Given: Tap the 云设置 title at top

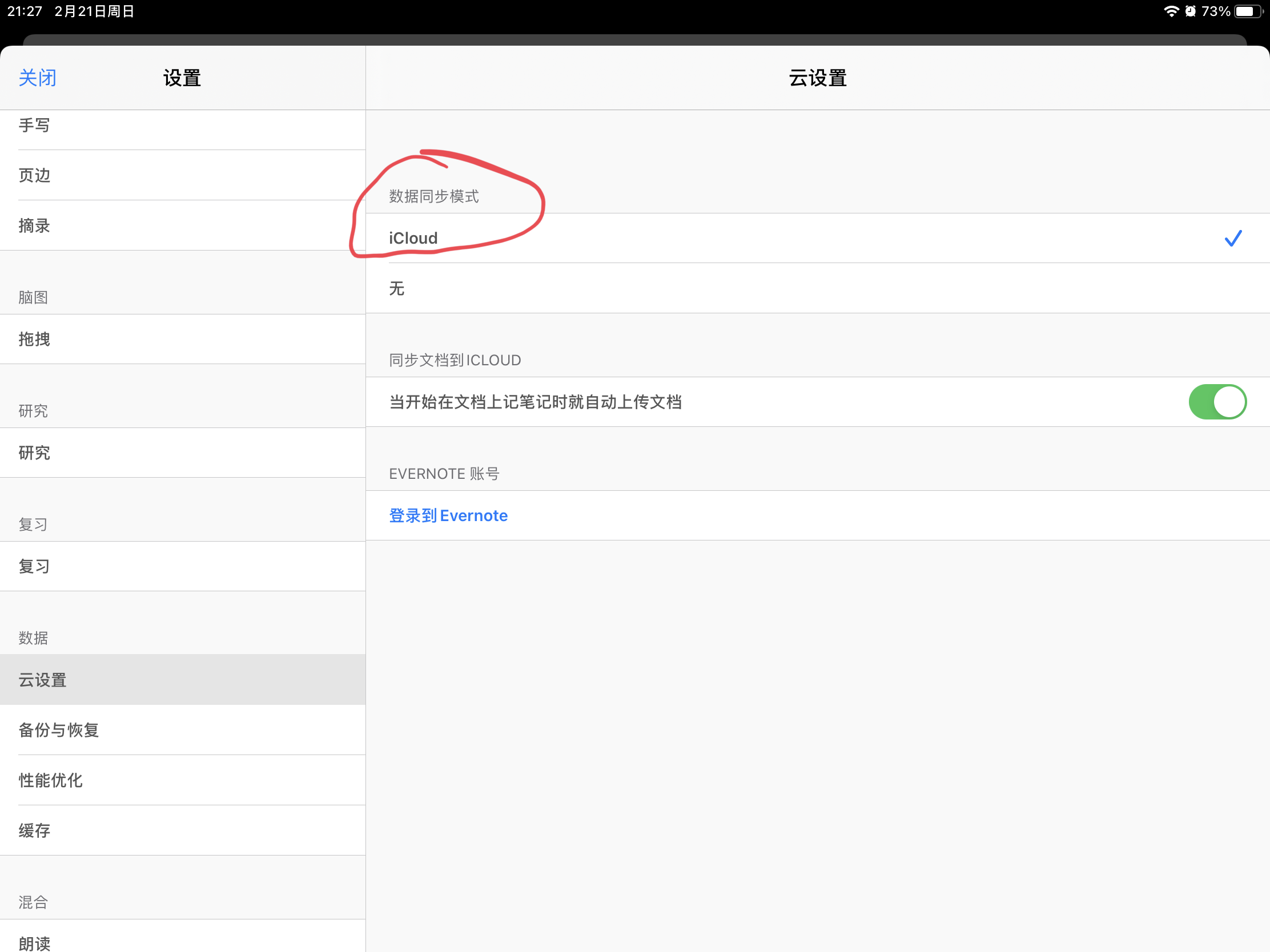Looking at the screenshot, I should tap(818, 78).
